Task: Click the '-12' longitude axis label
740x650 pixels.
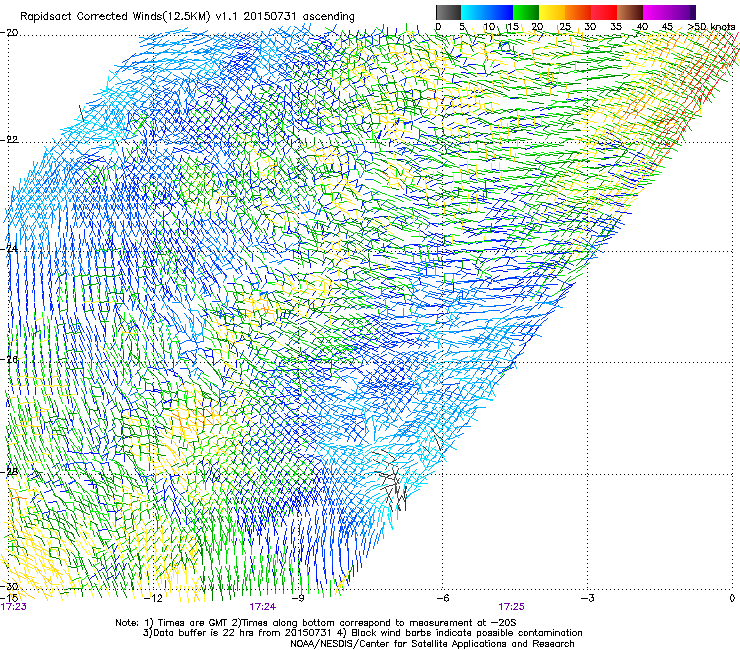Action: (153, 598)
